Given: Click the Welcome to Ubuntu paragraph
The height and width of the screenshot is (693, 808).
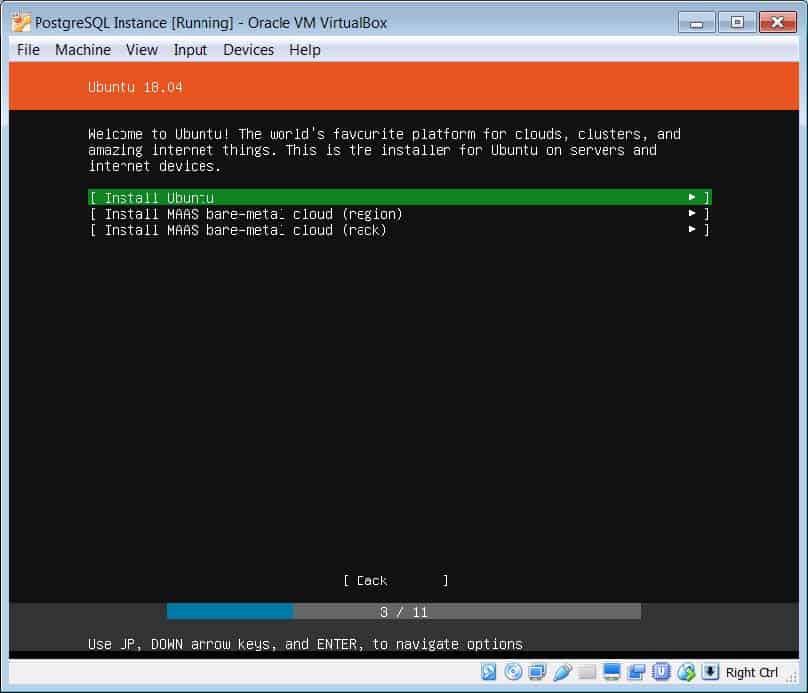Looking at the screenshot, I should 384,150.
